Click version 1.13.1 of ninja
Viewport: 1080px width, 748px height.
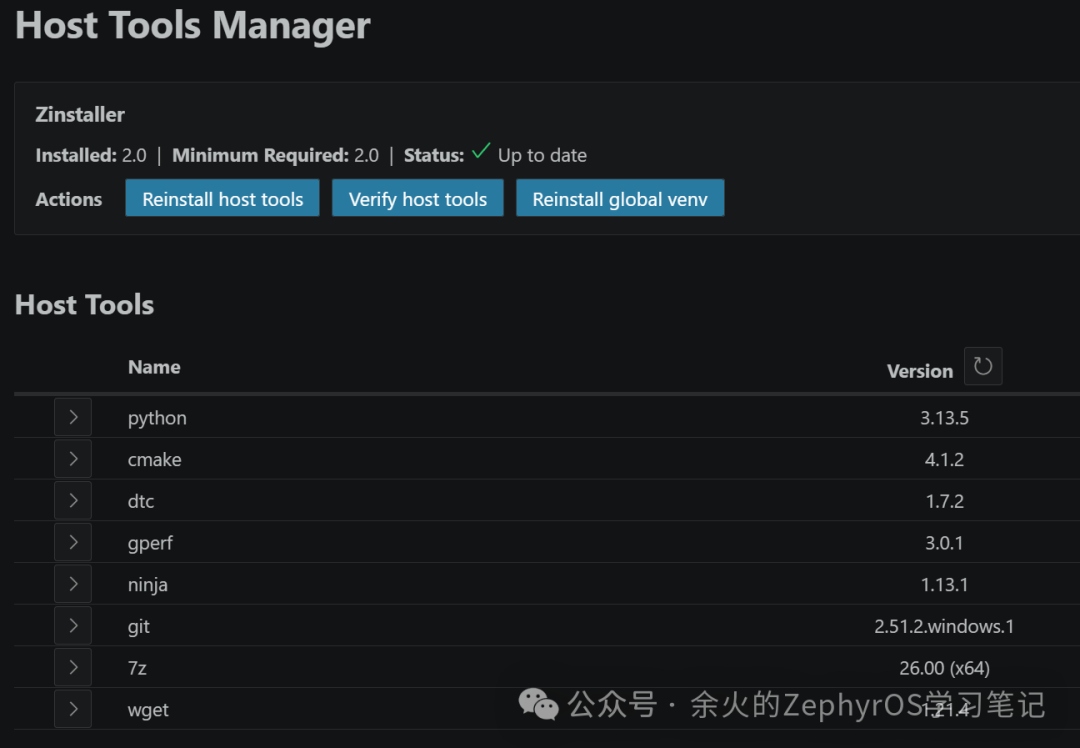point(944,585)
